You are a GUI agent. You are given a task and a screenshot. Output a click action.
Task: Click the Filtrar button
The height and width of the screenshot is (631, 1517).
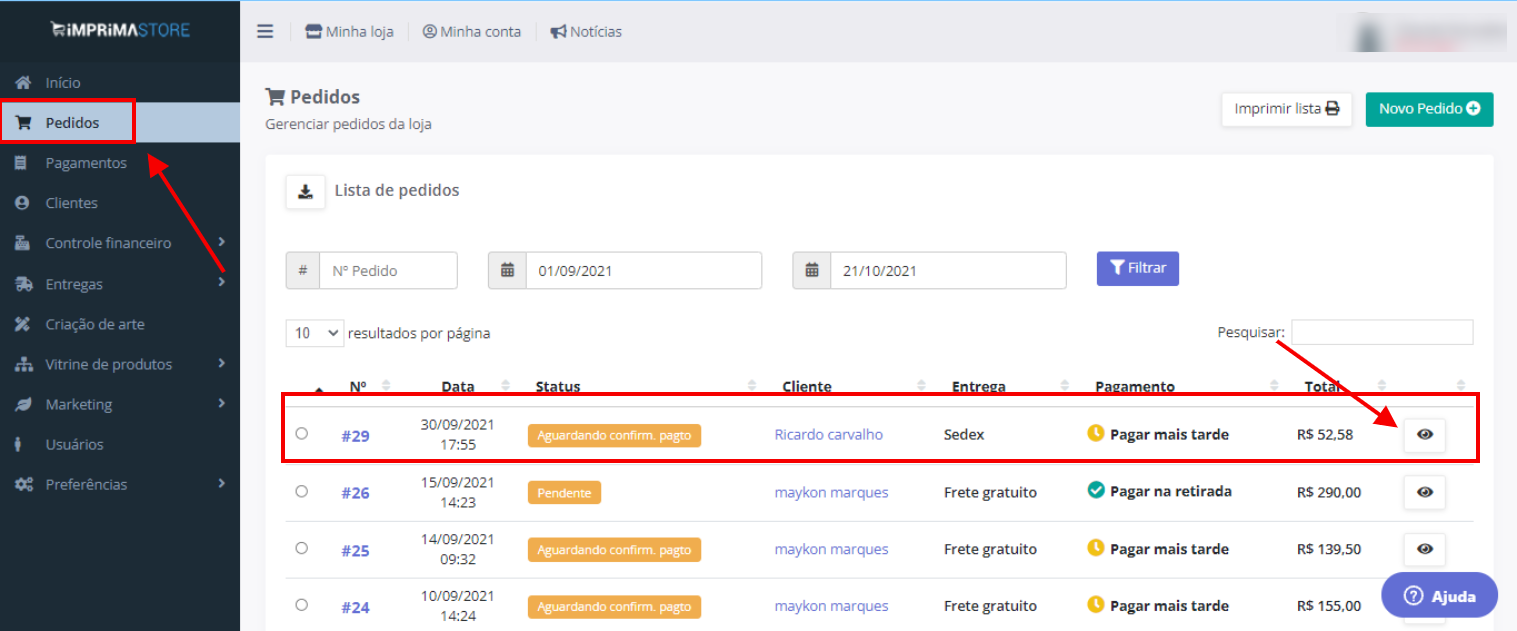tap(1138, 268)
